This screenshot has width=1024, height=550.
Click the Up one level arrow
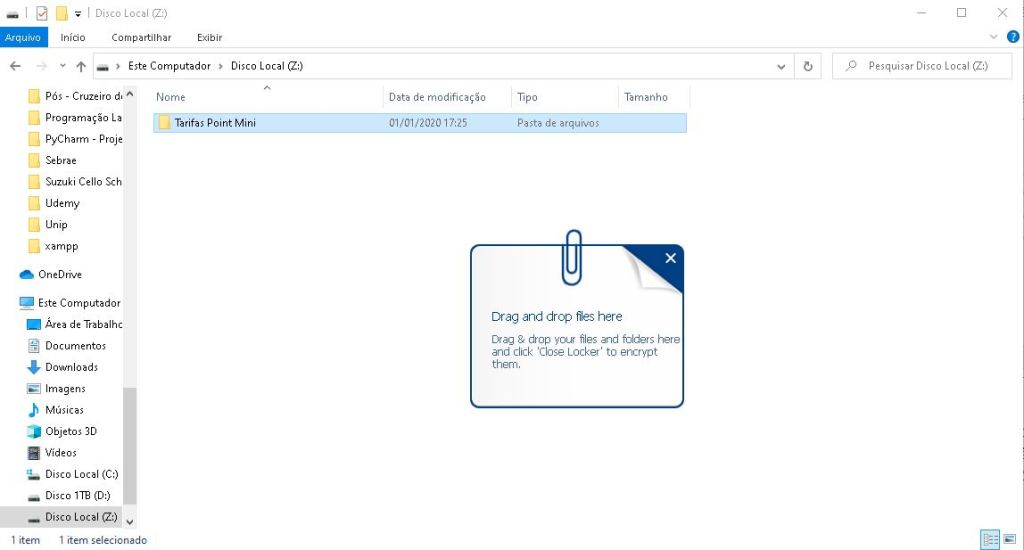click(x=81, y=66)
